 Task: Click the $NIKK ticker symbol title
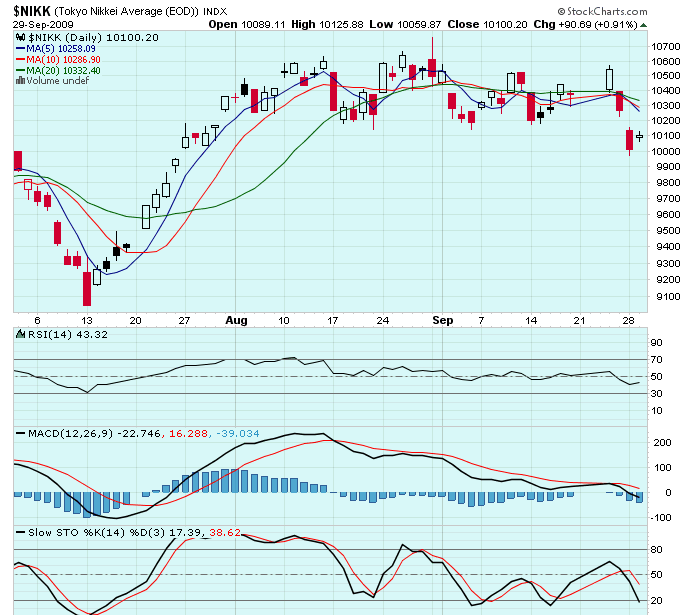32,11
